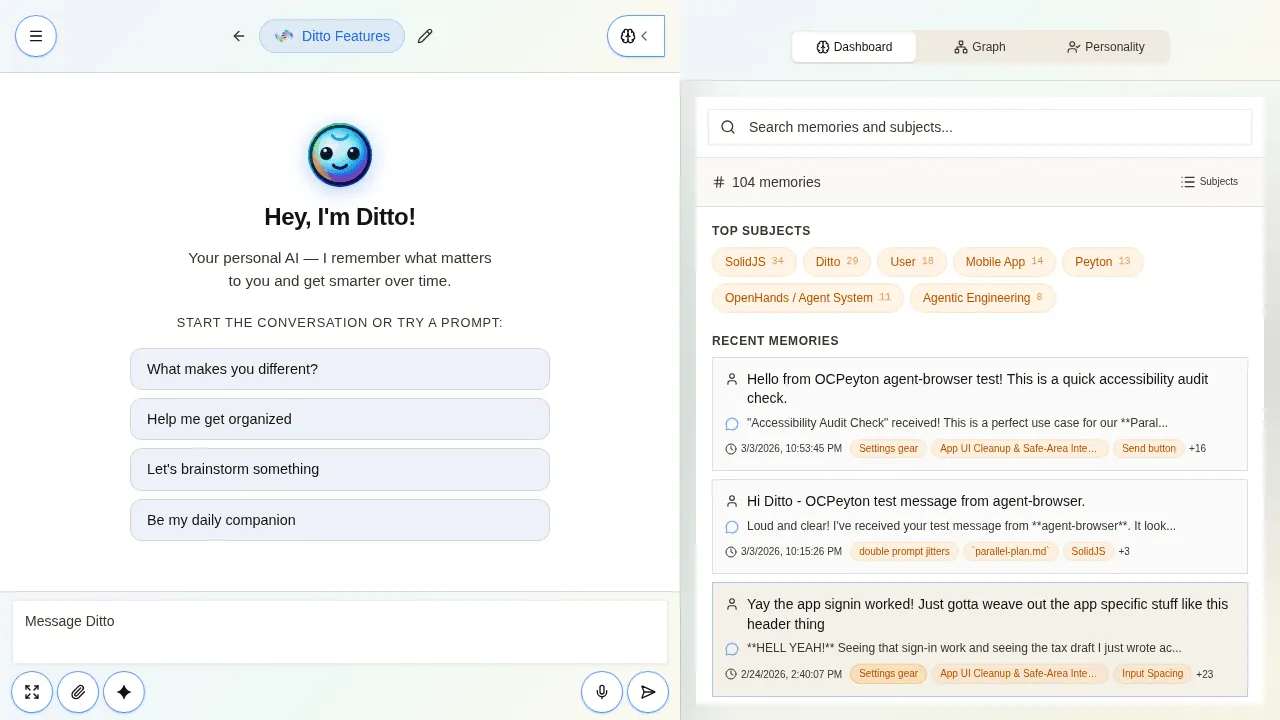Screen dimensions: 1280x720
Task: Attach a file using the paperclip icon
Action: (78, 691)
